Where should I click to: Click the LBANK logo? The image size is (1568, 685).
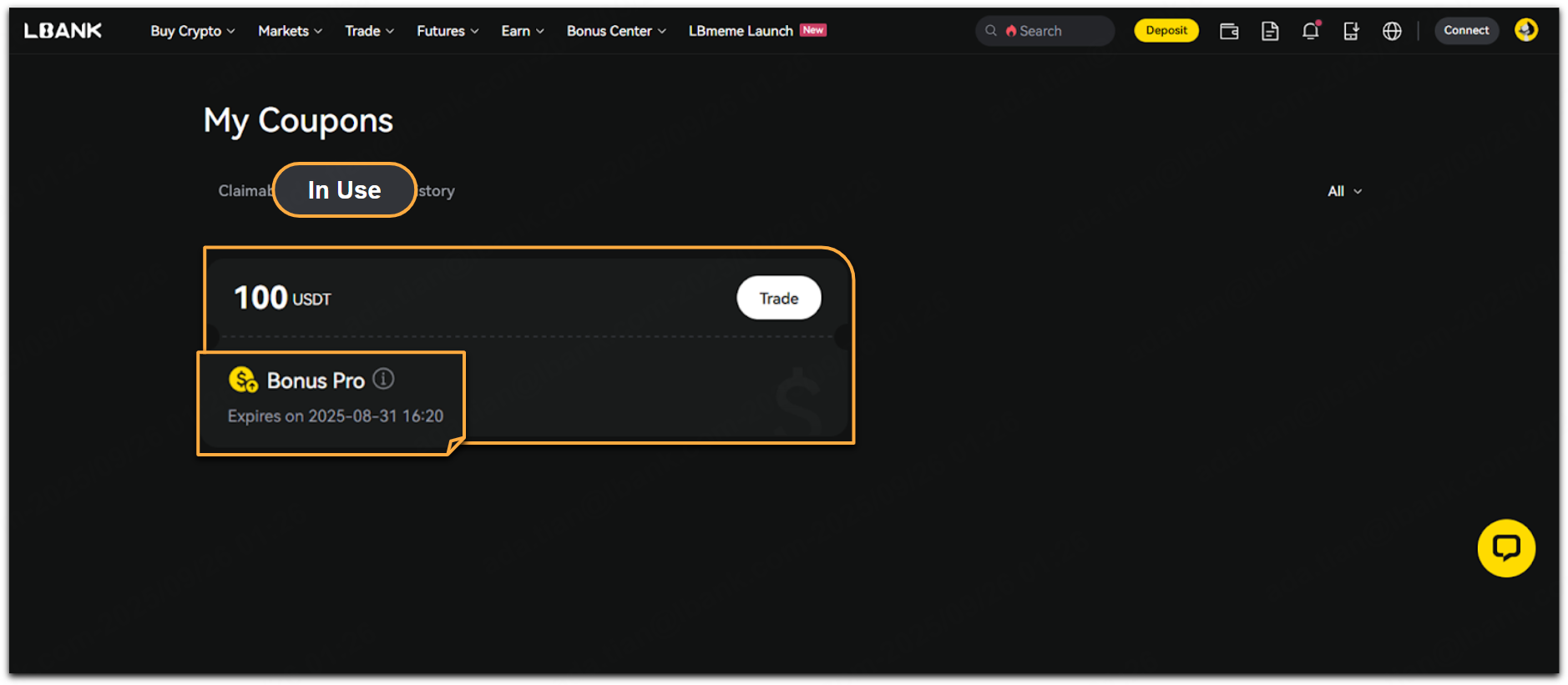(63, 31)
